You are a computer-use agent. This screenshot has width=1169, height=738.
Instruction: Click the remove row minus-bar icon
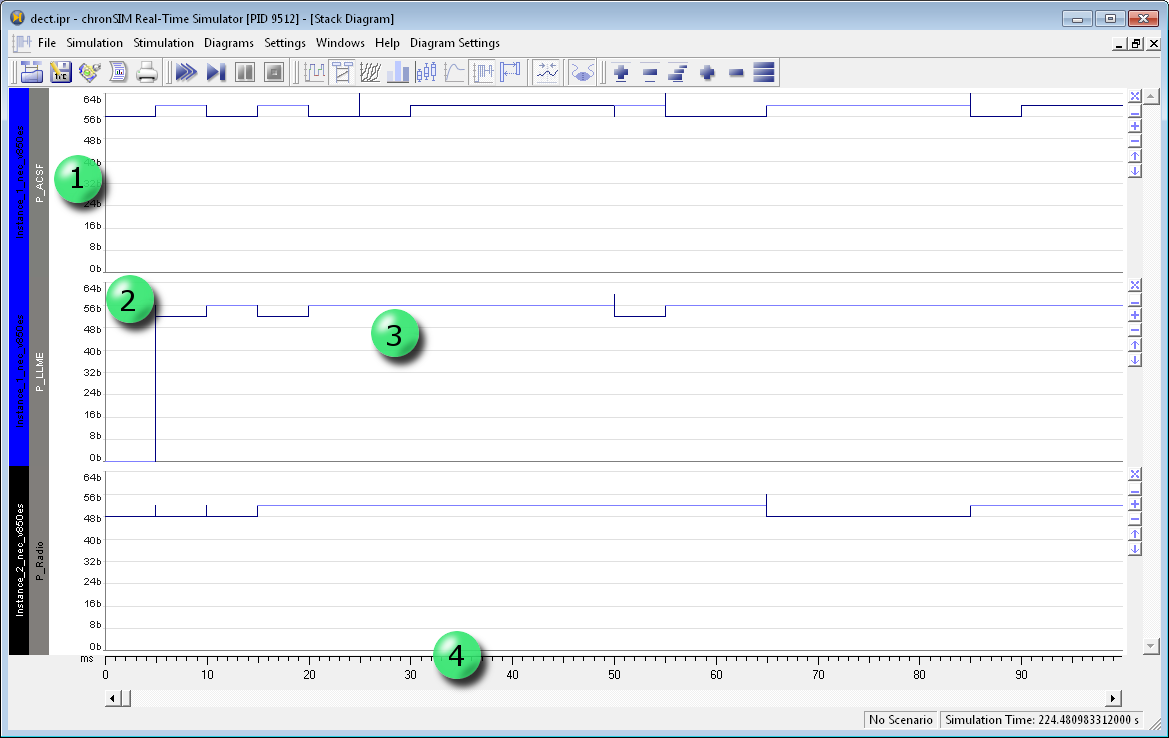click(649, 72)
